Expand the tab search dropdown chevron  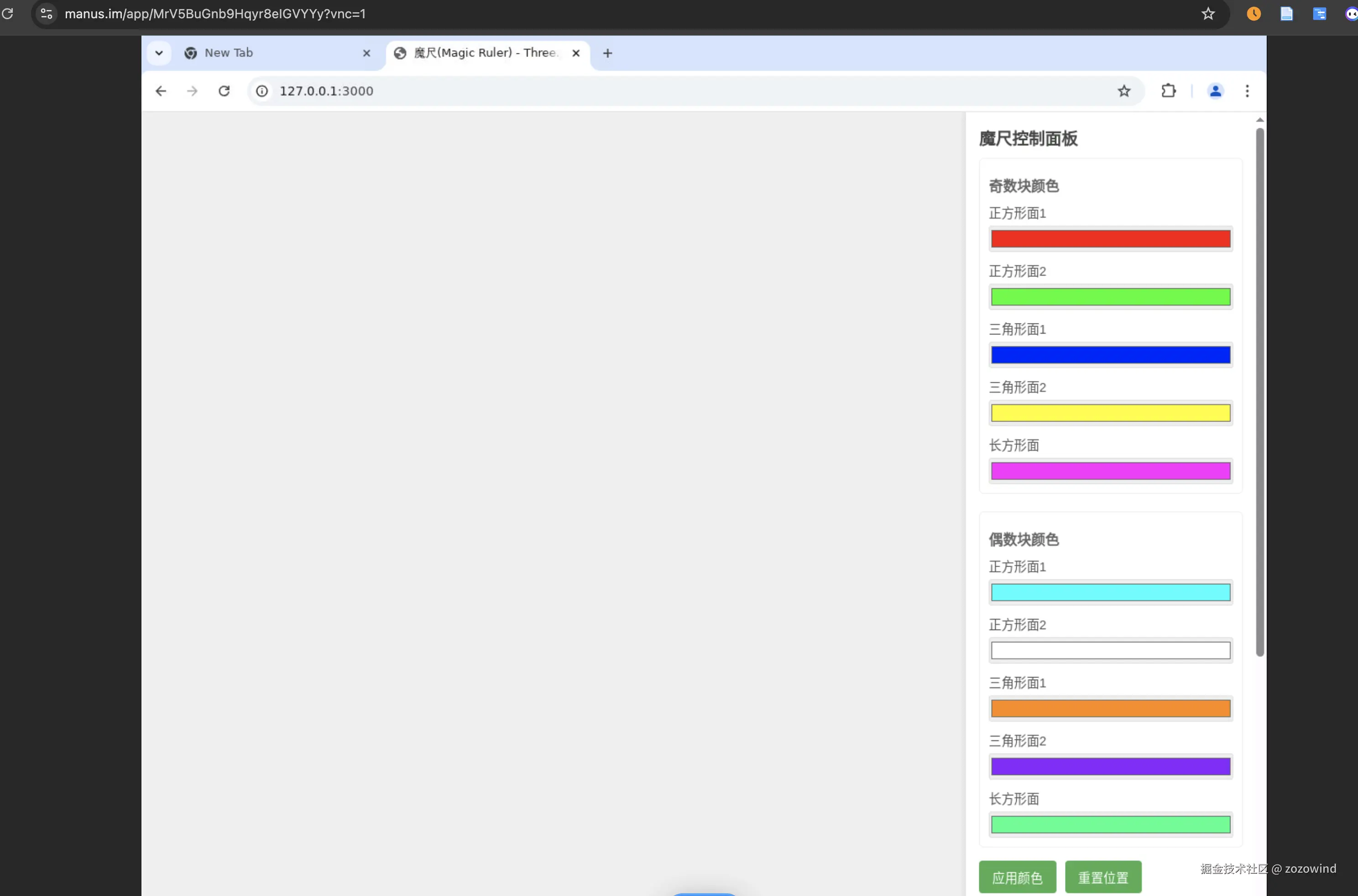point(159,53)
